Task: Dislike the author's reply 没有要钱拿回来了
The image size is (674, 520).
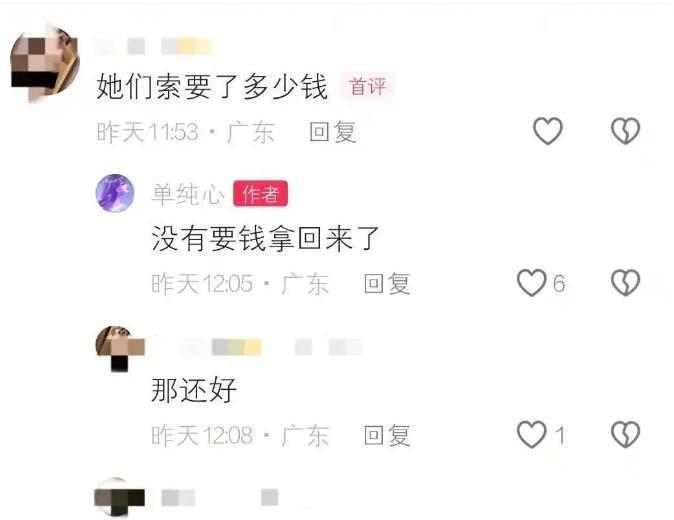Action: coord(625,283)
